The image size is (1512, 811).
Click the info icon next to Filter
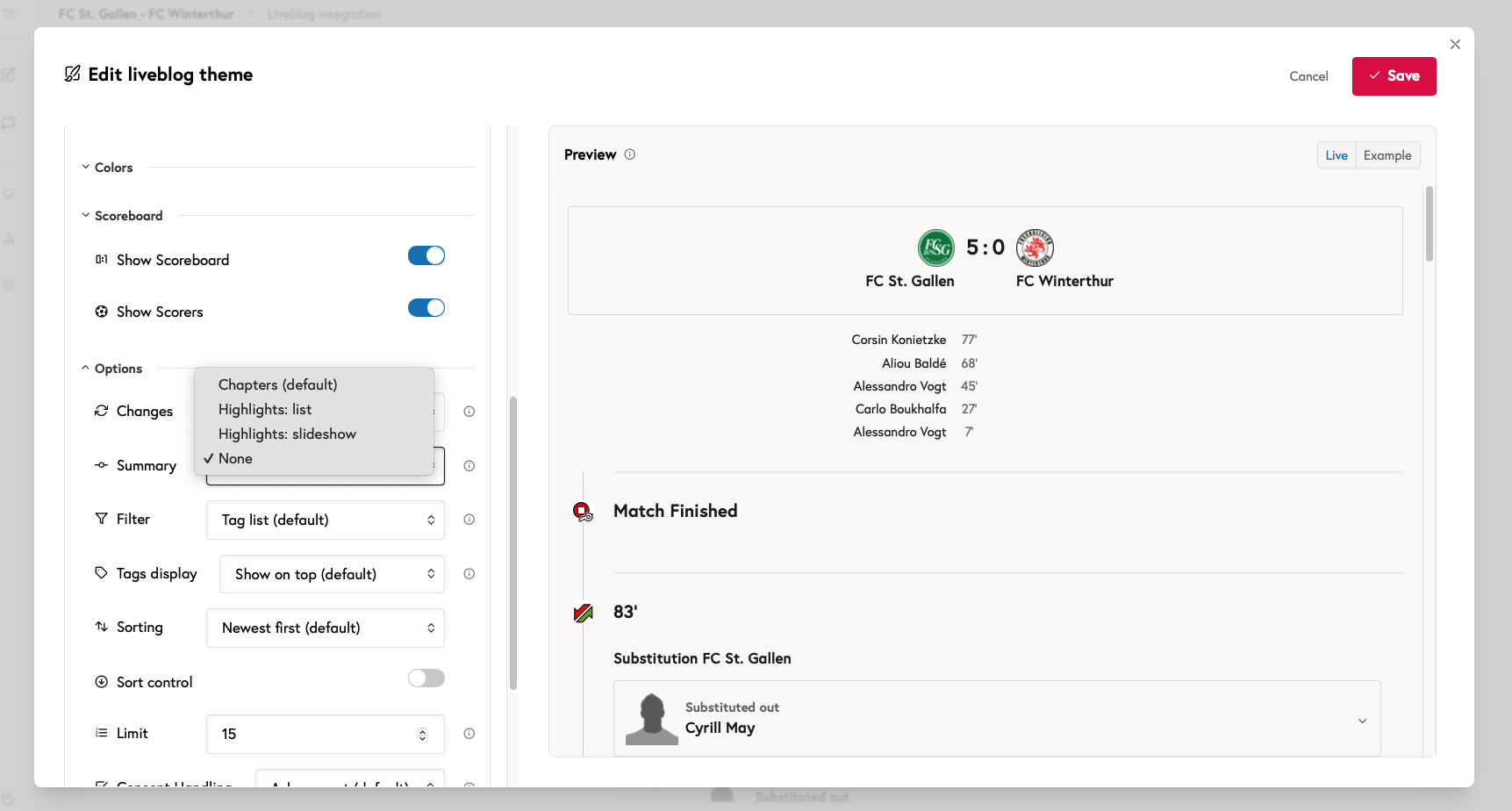tap(469, 520)
